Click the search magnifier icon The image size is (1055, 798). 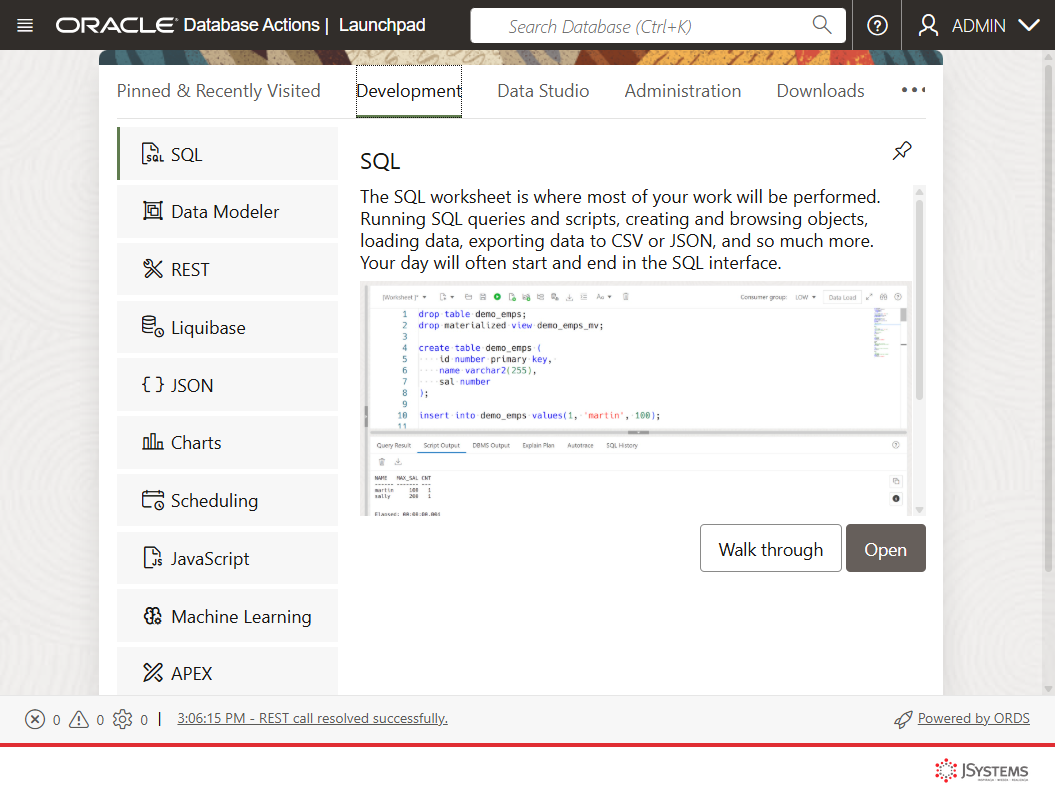[x=822, y=26]
